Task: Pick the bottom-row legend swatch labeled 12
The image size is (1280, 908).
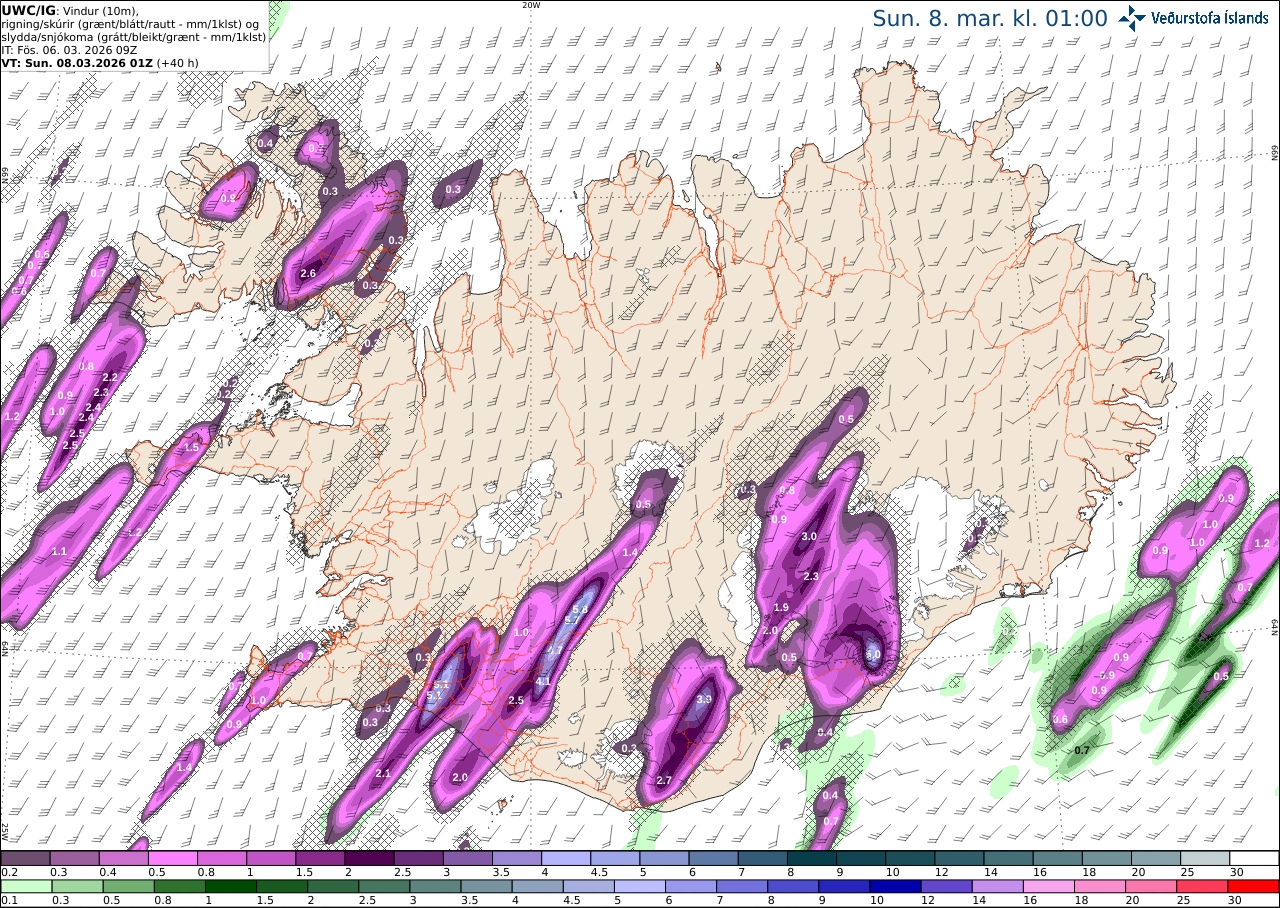Action: 946,886
